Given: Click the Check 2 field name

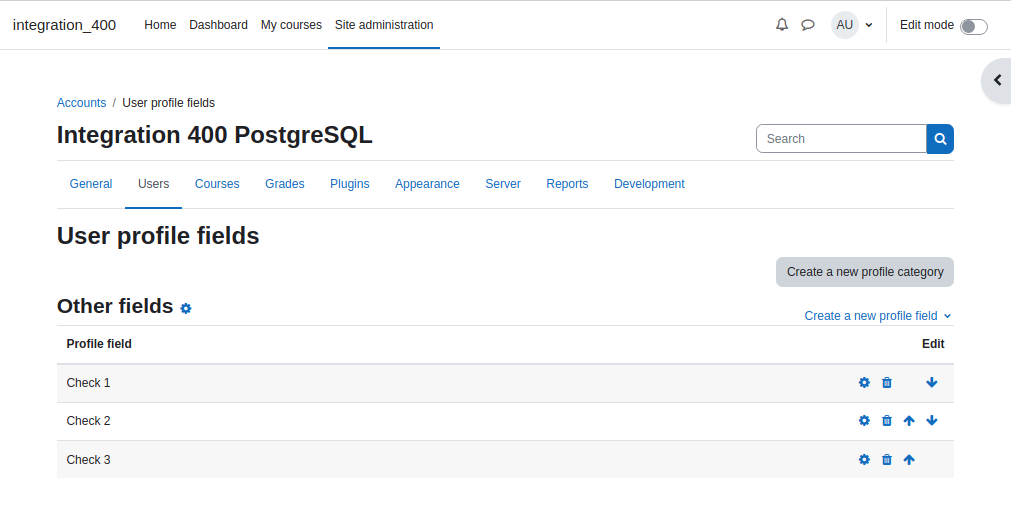Looking at the screenshot, I should (88, 421).
